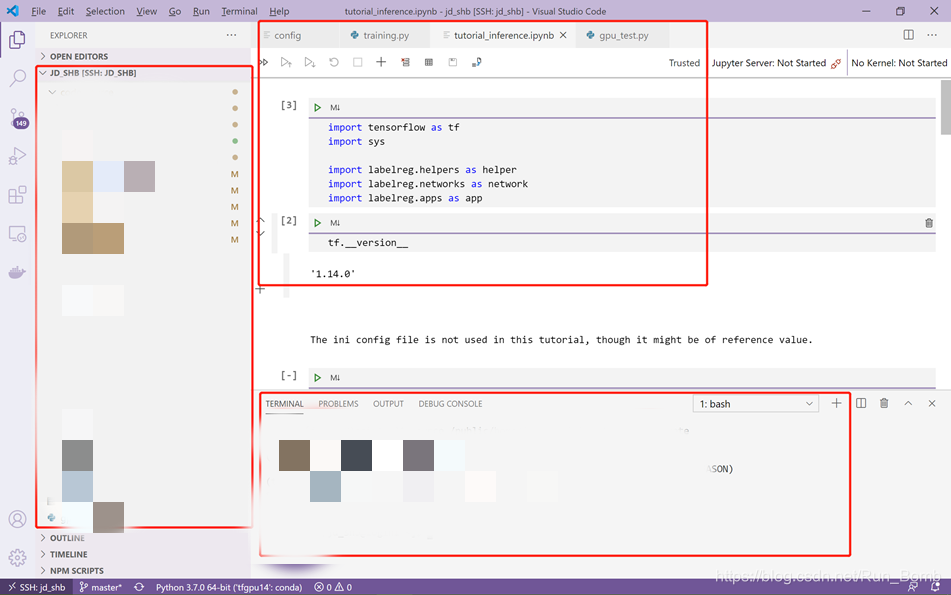Open the Accounts menu icon

coord(17,519)
